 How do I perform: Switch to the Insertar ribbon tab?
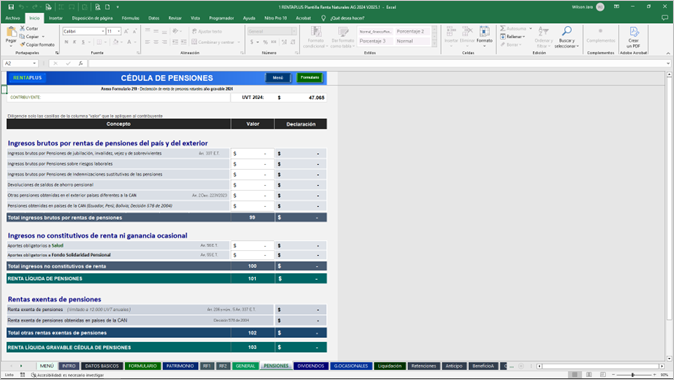point(55,18)
